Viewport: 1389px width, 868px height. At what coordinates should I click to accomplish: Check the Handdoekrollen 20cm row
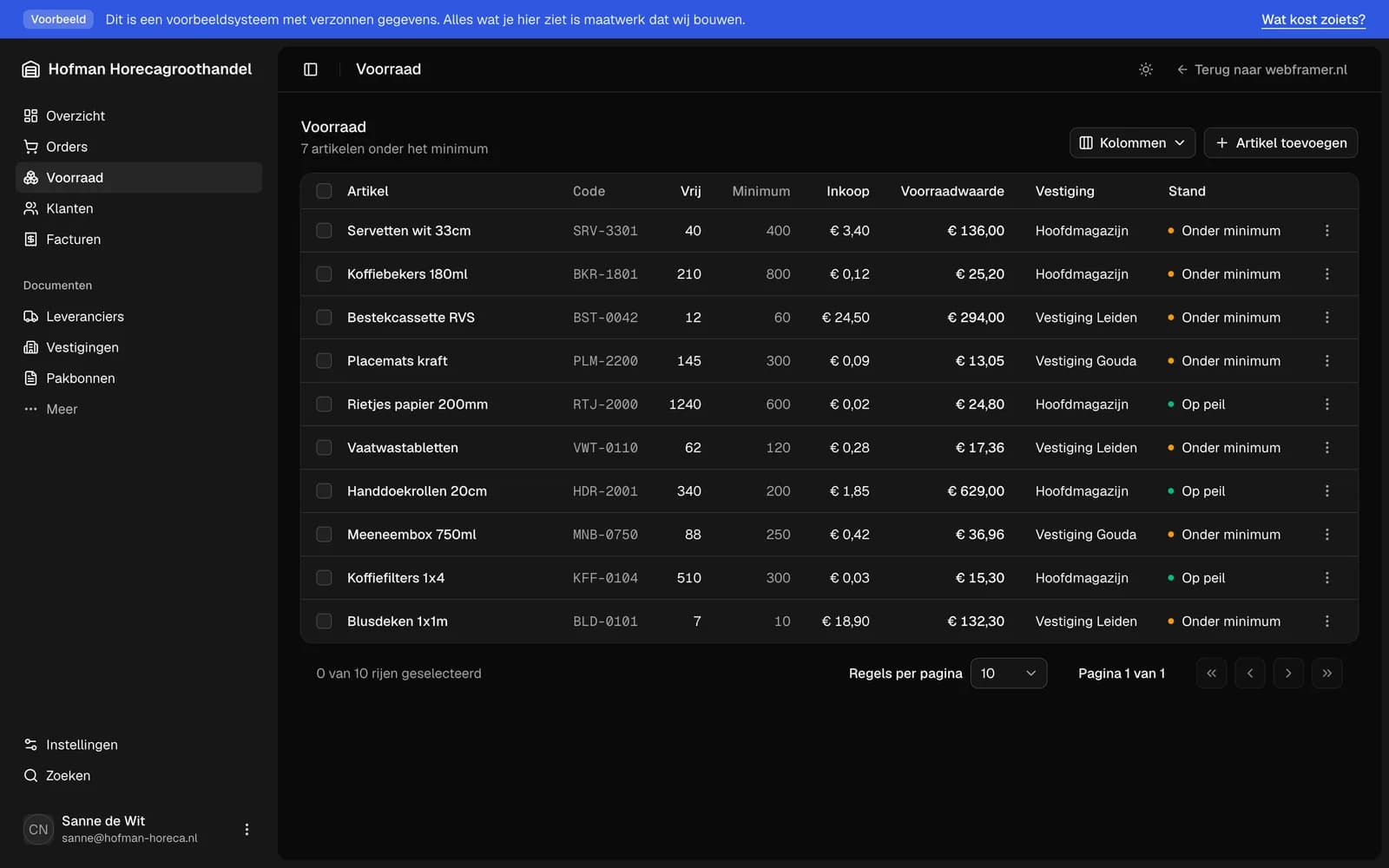pyautogui.click(x=324, y=491)
